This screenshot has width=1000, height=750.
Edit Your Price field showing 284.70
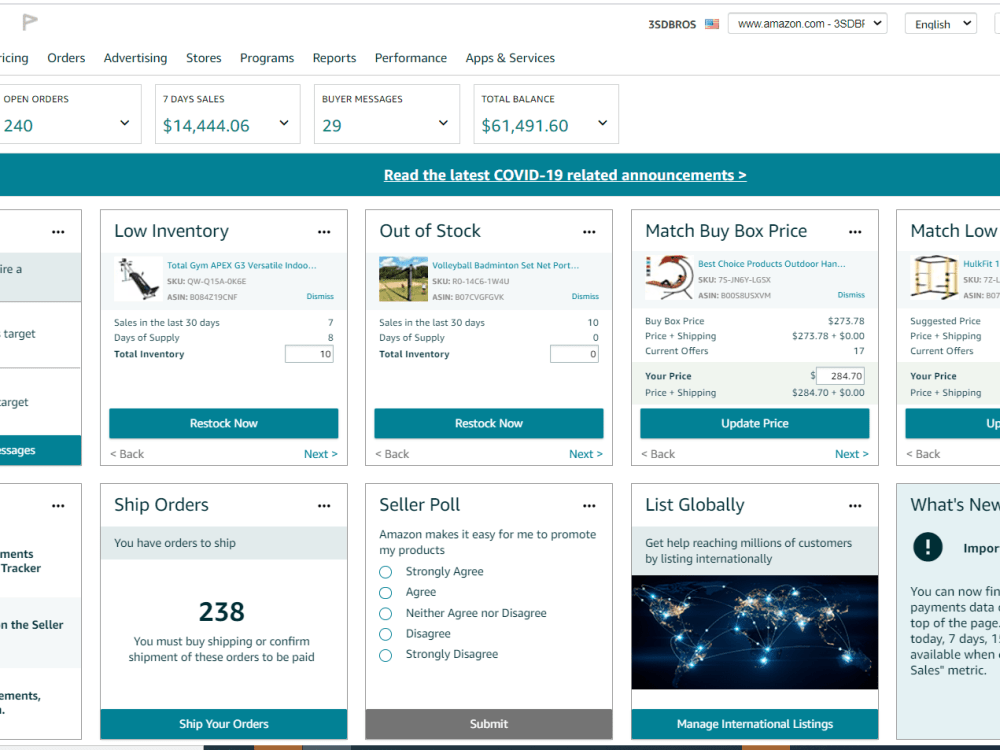click(x=841, y=376)
